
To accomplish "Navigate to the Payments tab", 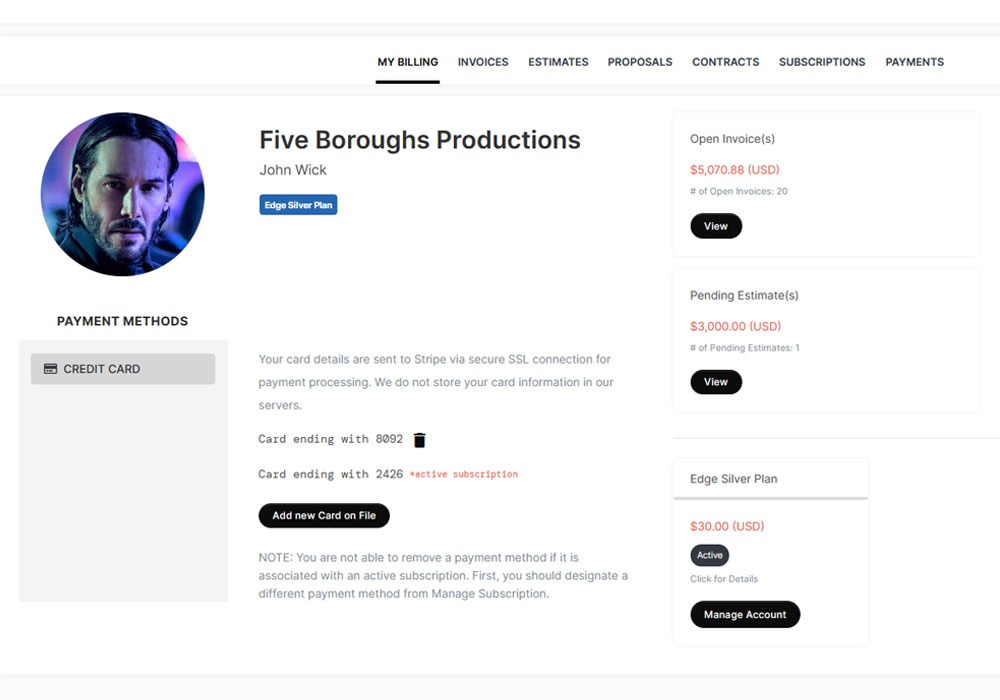I will (915, 62).
